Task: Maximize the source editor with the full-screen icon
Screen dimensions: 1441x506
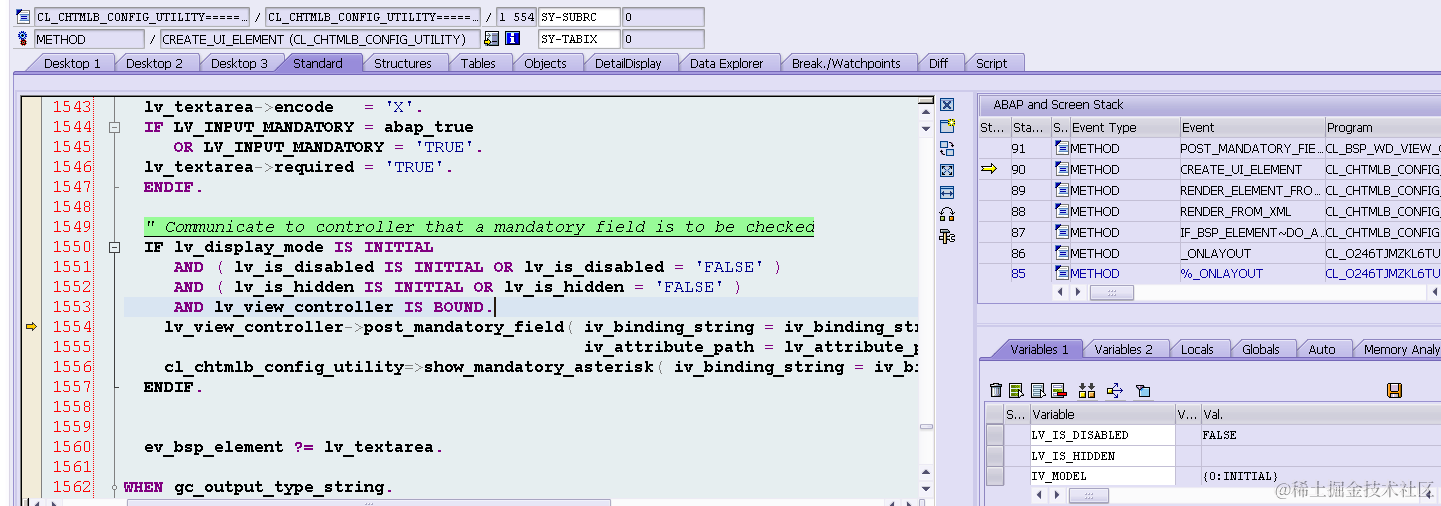Action: click(x=947, y=170)
